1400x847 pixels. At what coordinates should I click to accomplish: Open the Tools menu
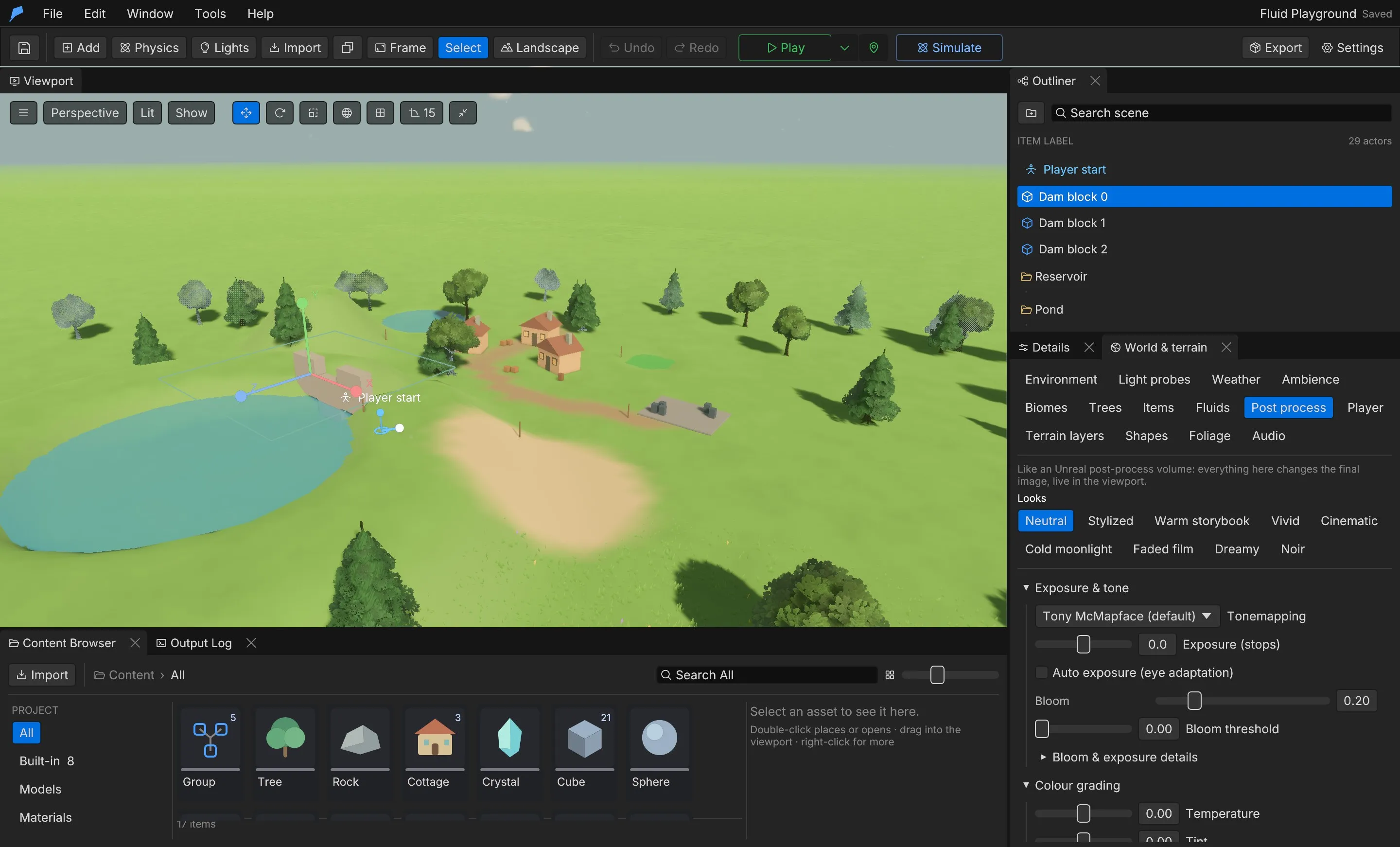tap(210, 14)
